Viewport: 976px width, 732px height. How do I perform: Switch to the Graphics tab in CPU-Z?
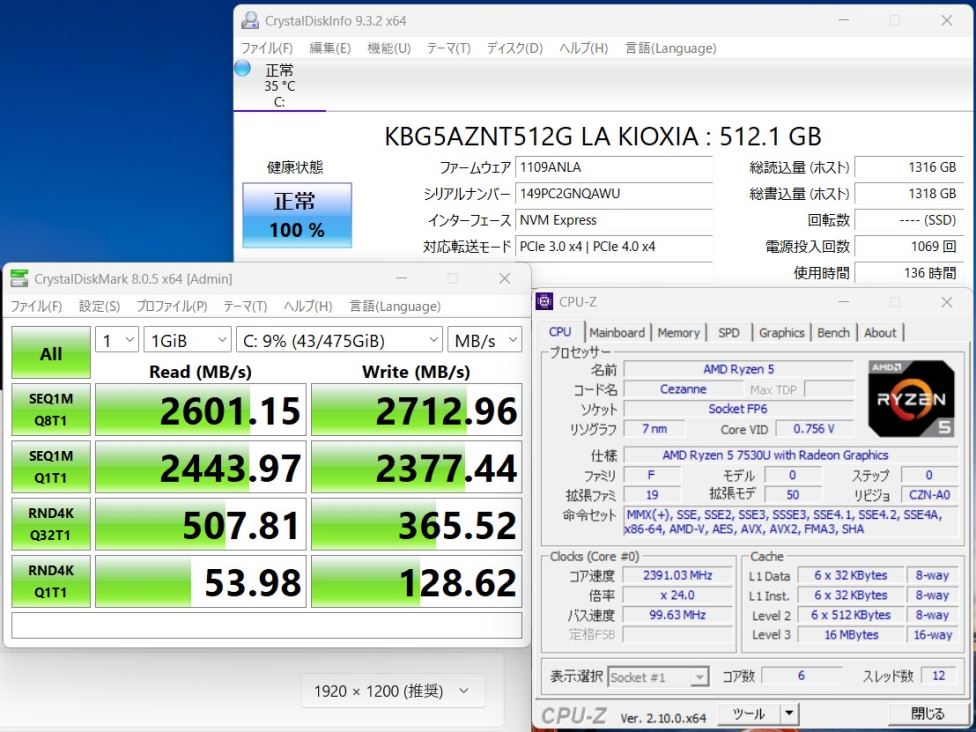point(782,332)
